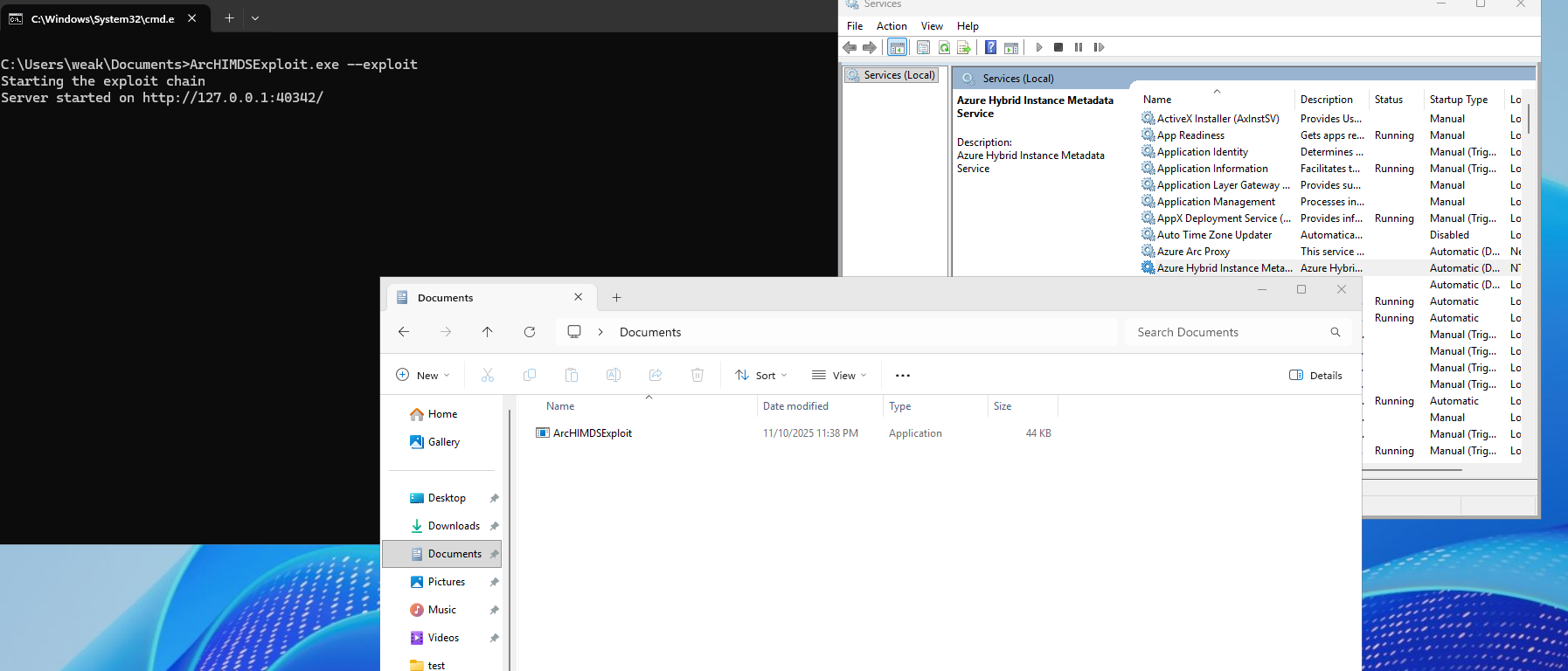Viewport: 1568px width, 671px height.
Task: Open the Sort dropdown menu
Action: (761, 376)
